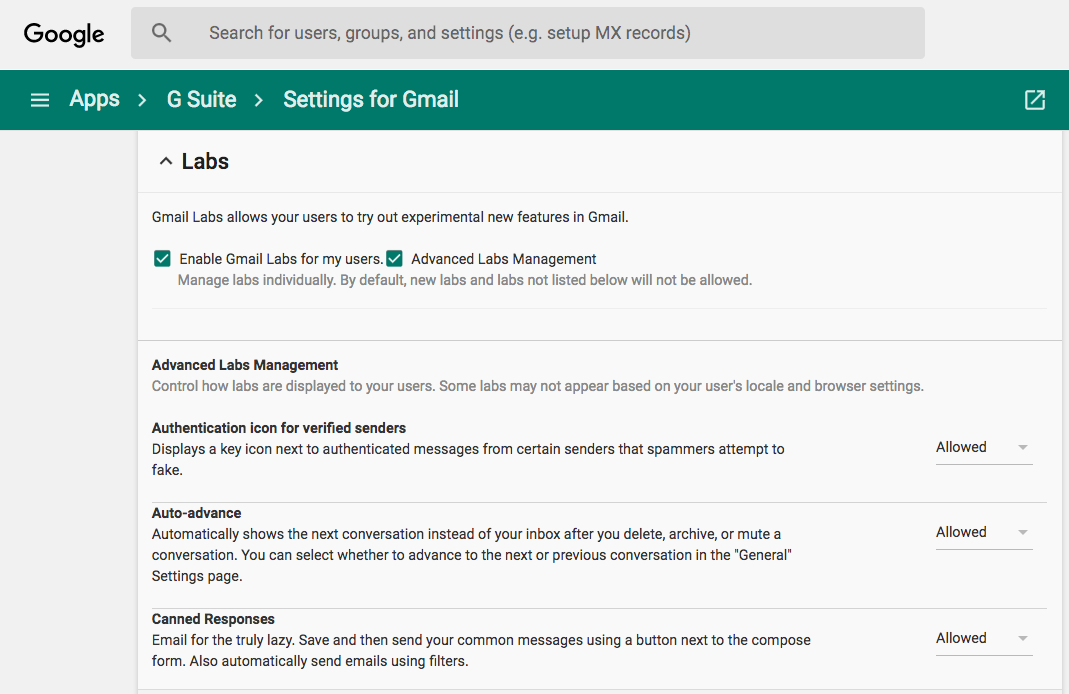Viewport: 1069px width, 694px height.
Task: Open settings in new window icon
Action: pos(1034,100)
